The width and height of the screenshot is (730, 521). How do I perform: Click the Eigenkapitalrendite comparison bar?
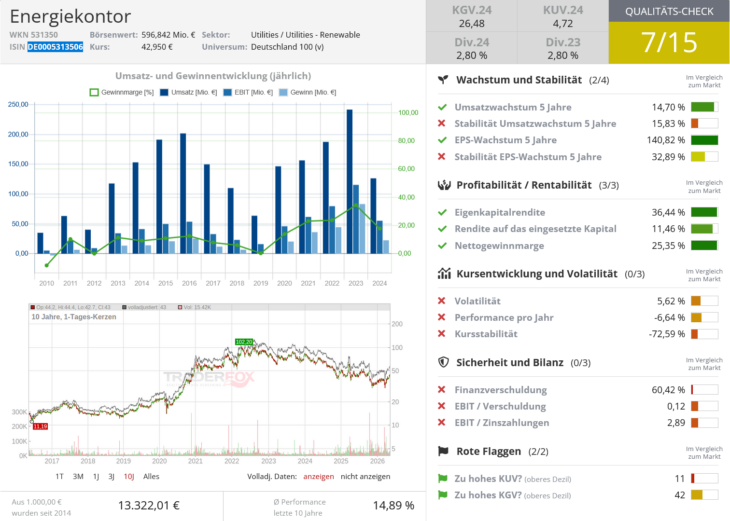(x=704, y=212)
